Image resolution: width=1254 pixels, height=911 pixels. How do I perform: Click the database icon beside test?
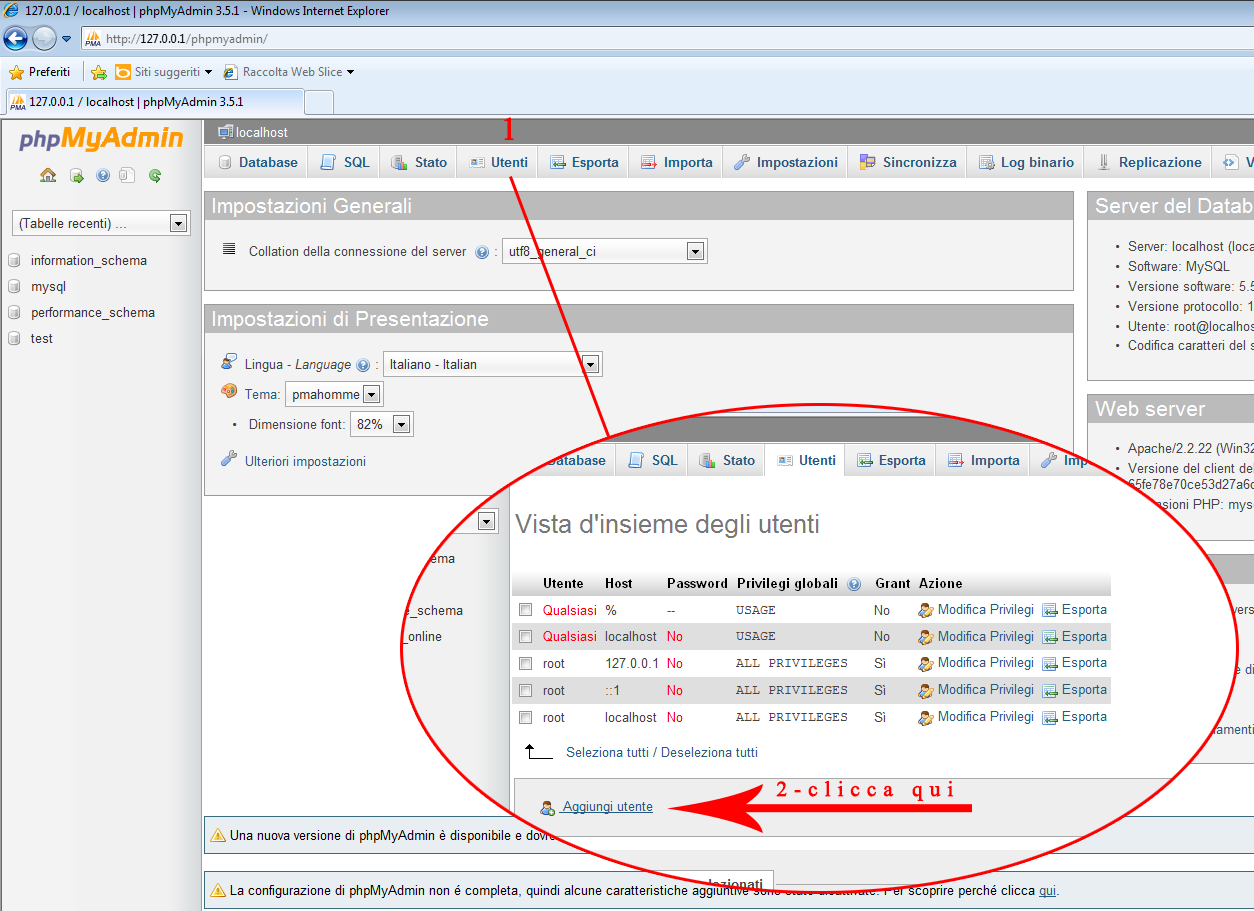point(14,338)
